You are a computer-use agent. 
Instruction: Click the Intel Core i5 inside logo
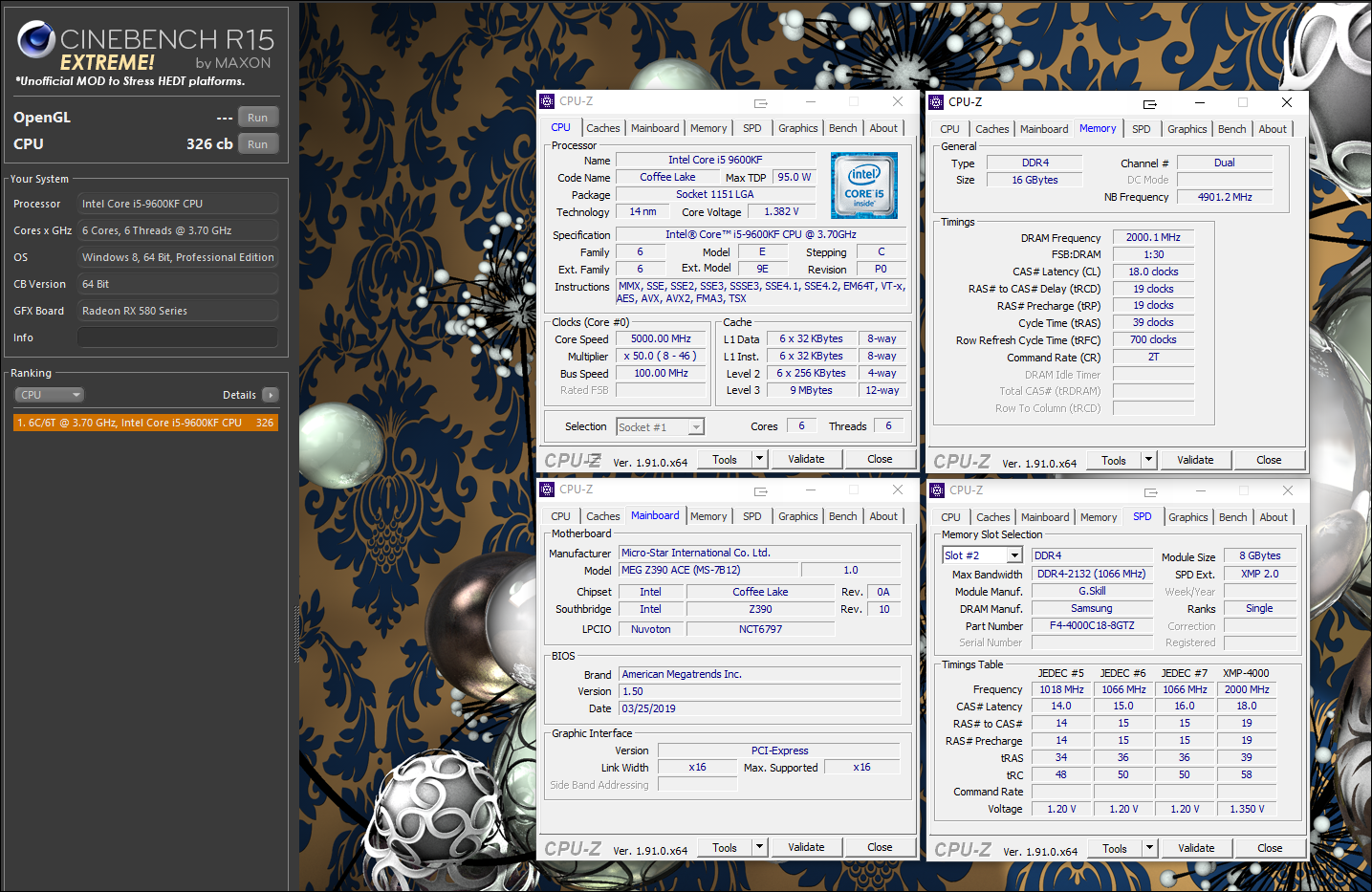864,185
